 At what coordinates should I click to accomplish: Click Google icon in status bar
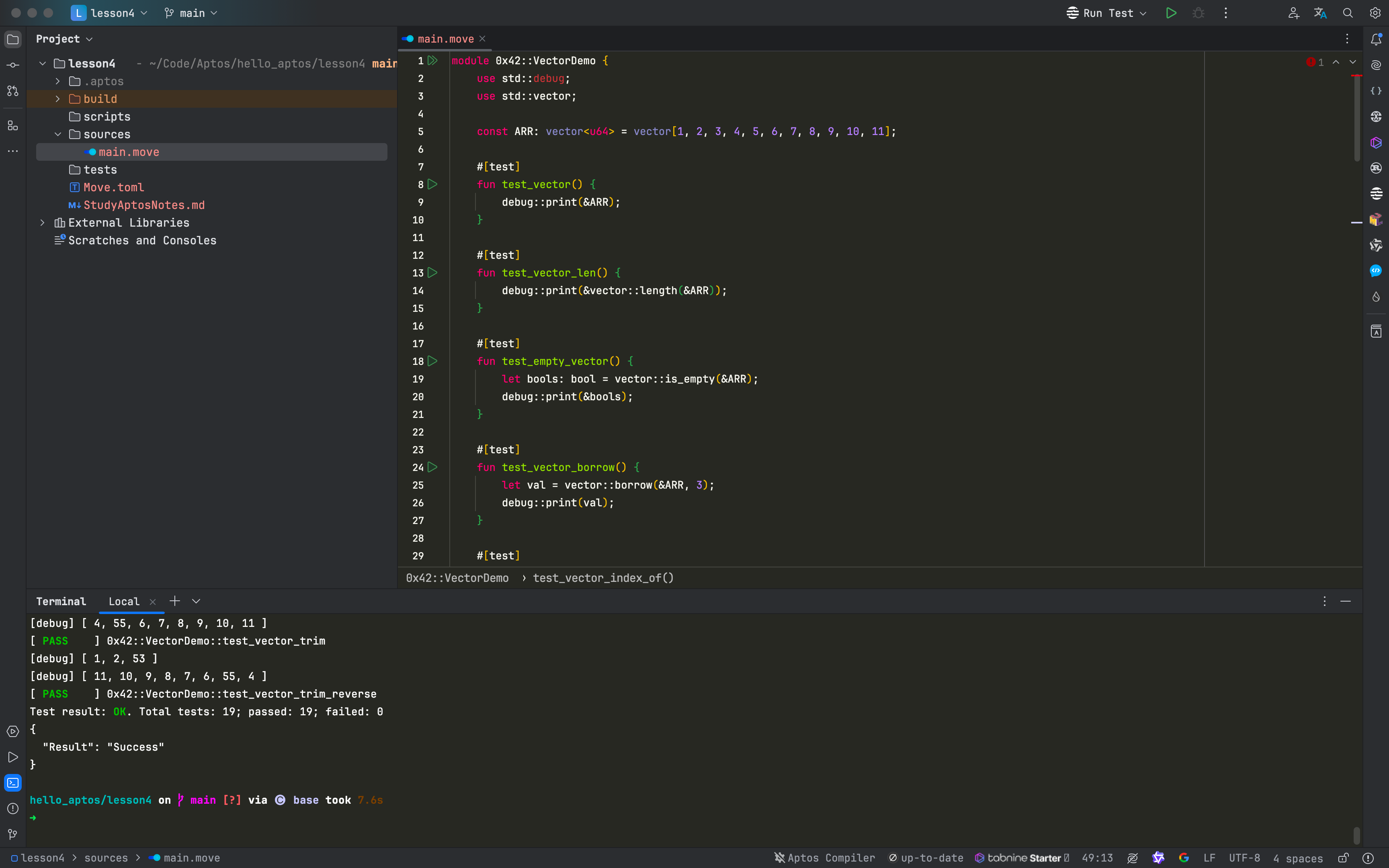1184,858
